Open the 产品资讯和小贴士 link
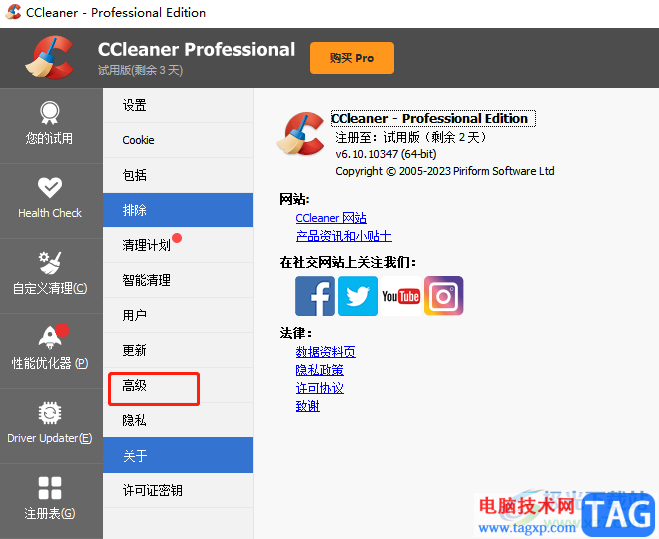The height and width of the screenshot is (539, 659). point(344,236)
